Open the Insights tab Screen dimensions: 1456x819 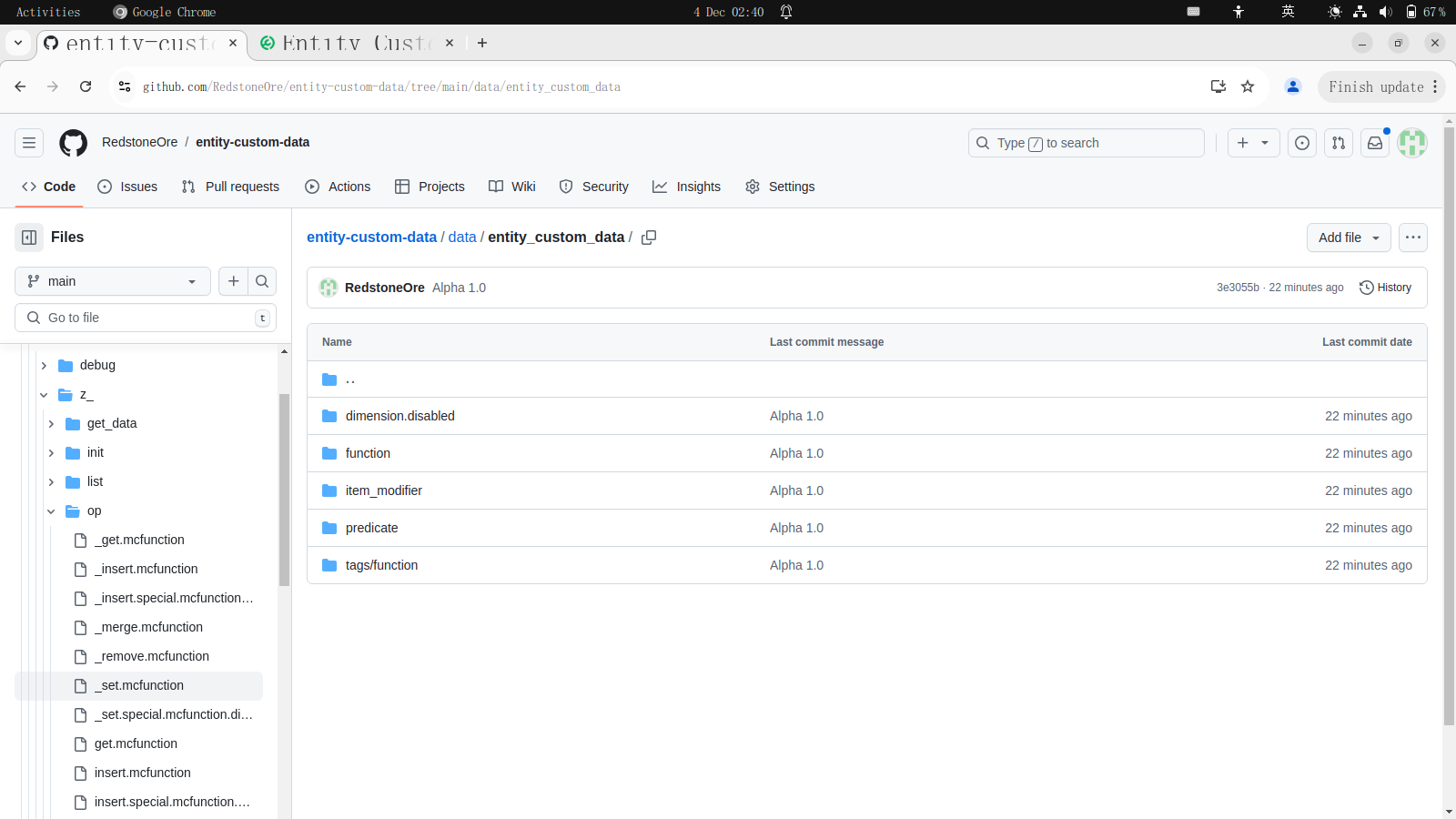click(686, 187)
